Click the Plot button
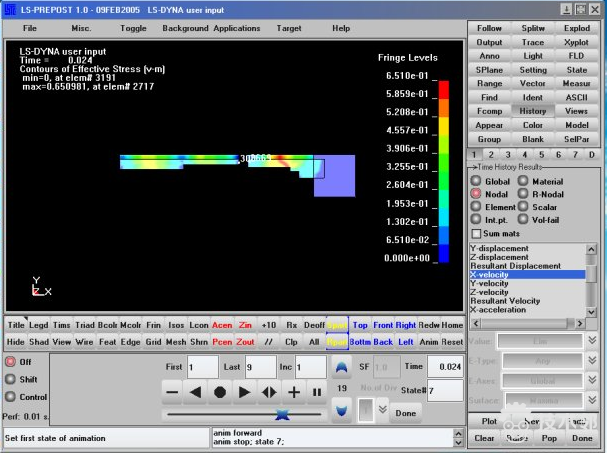Screen dimensions: 607x453 [487, 422]
